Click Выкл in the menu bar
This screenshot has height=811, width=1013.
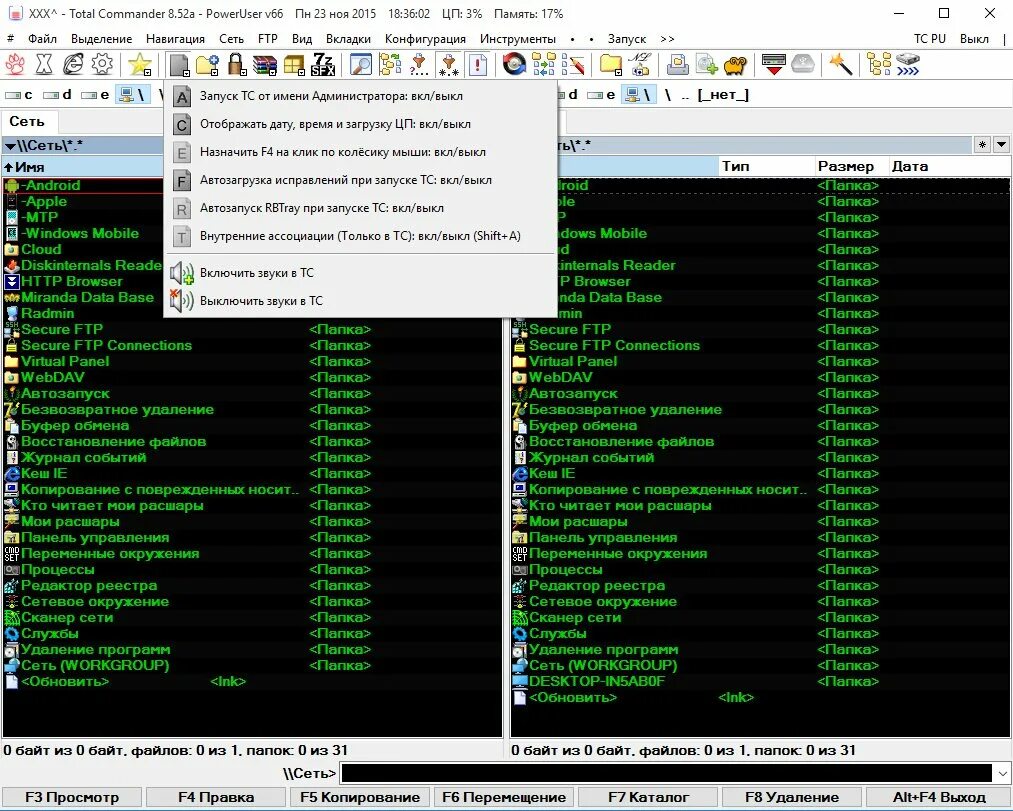click(x=974, y=39)
